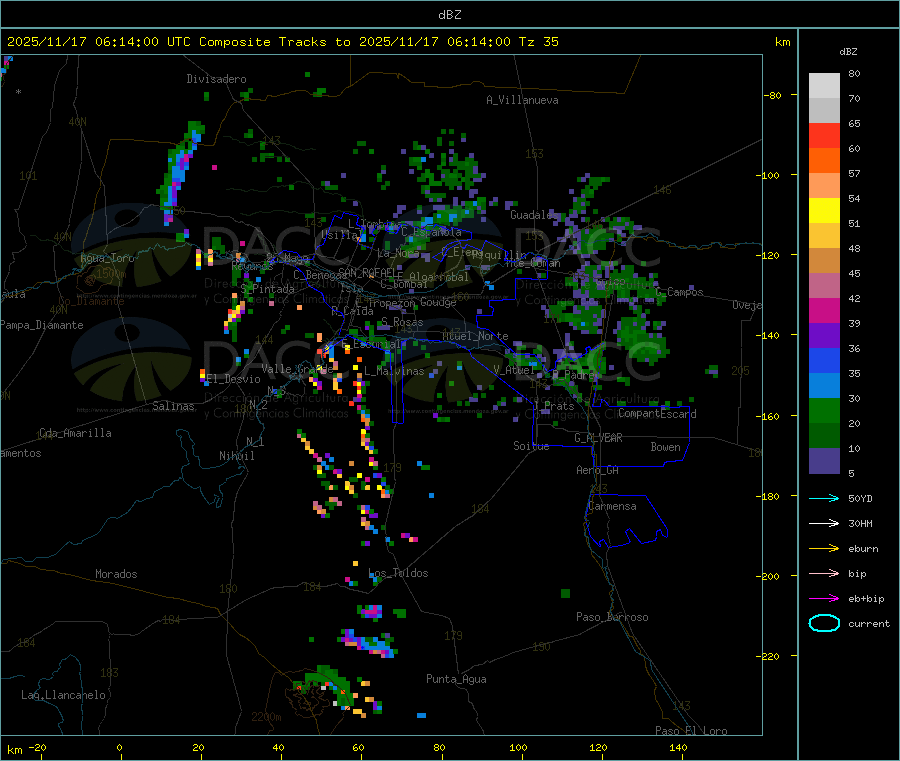Click the dBZ title at top
This screenshot has width=900, height=761.
coord(449,15)
